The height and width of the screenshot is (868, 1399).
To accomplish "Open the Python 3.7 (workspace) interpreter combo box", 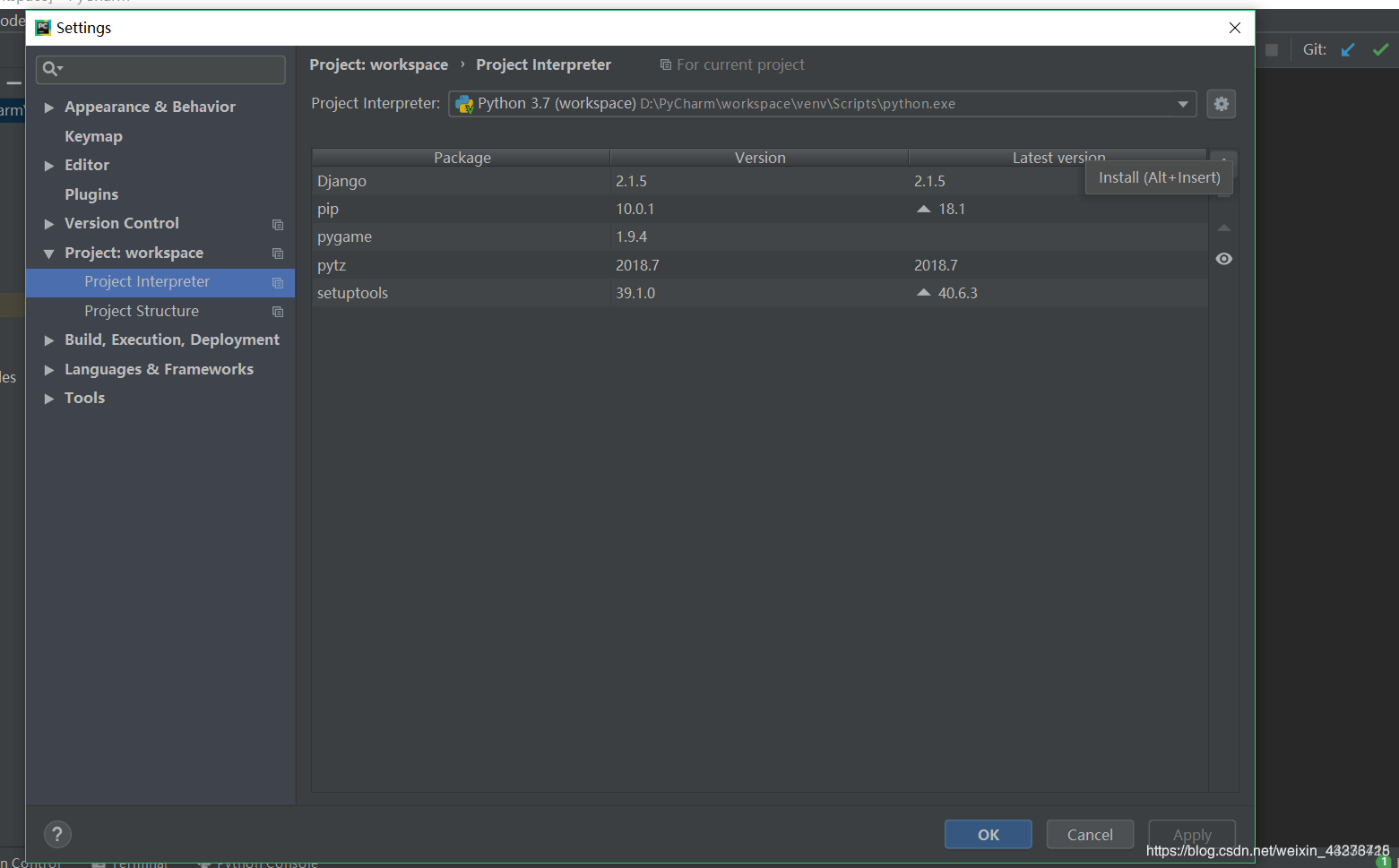I will (x=822, y=104).
